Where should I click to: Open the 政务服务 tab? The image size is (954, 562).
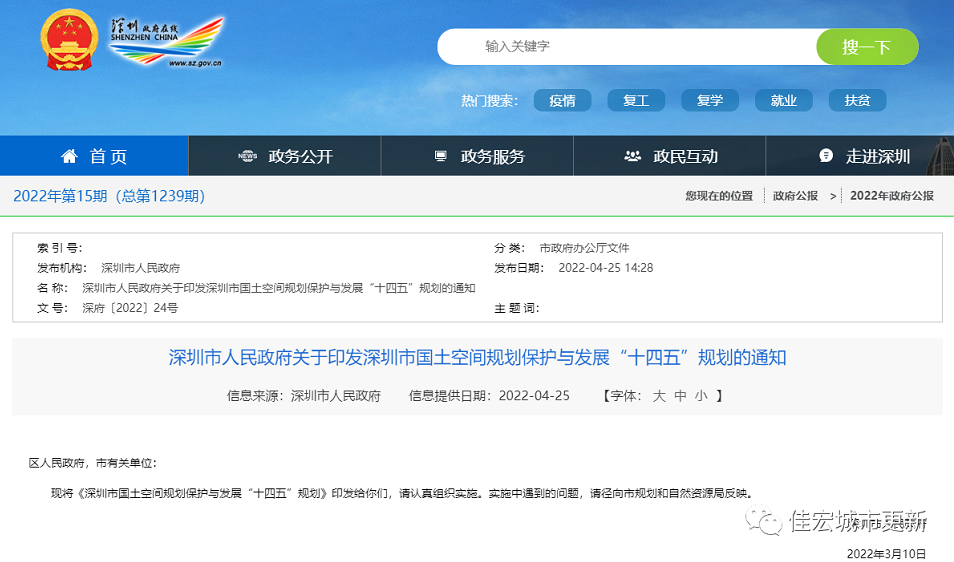point(492,156)
